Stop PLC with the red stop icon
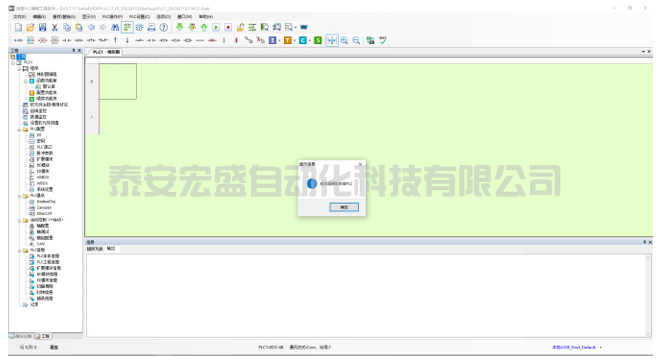Viewport: 666px width, 362px height. 228,28
